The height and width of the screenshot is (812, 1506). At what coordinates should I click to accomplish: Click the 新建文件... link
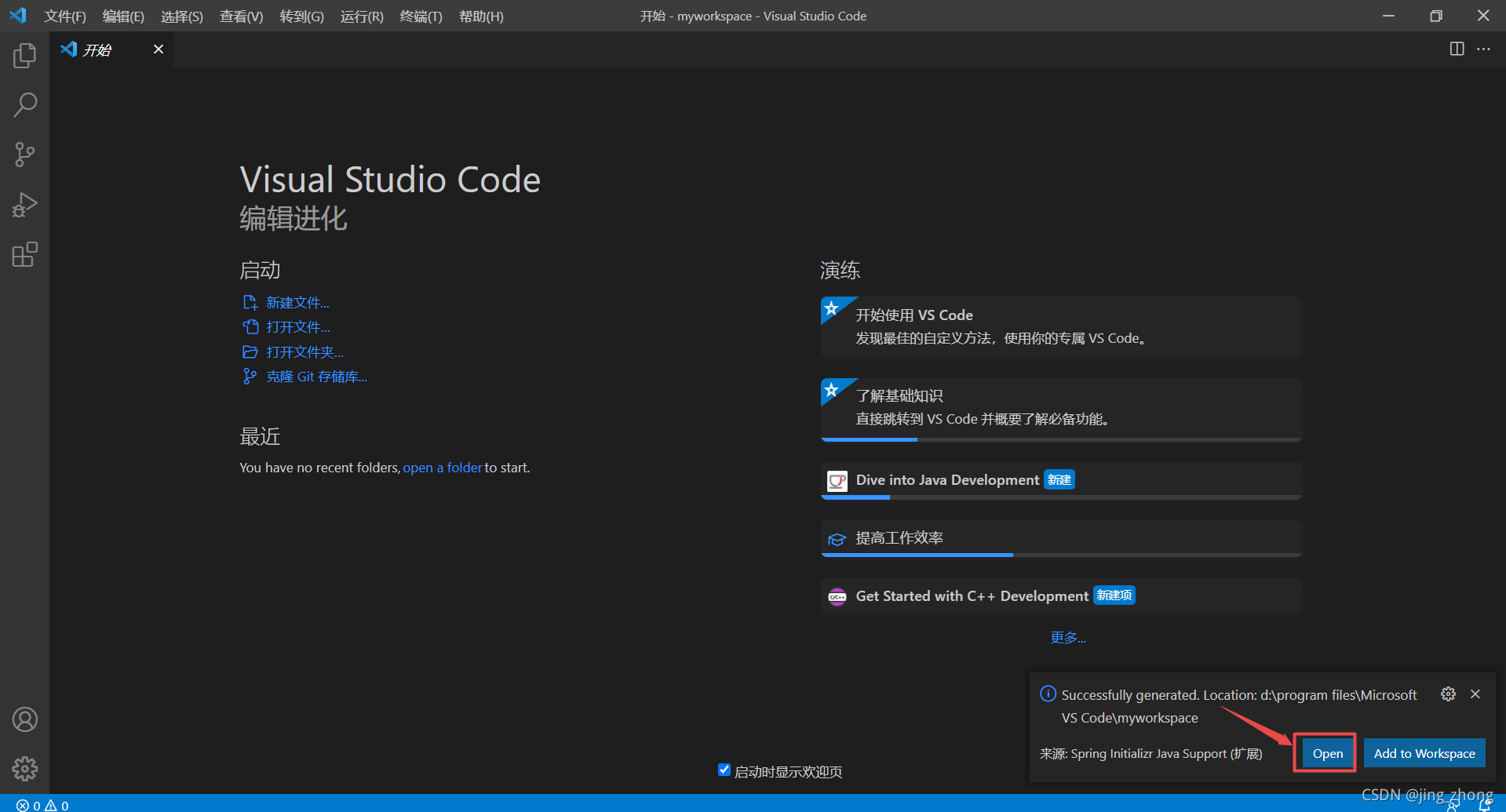coord(297,303)
